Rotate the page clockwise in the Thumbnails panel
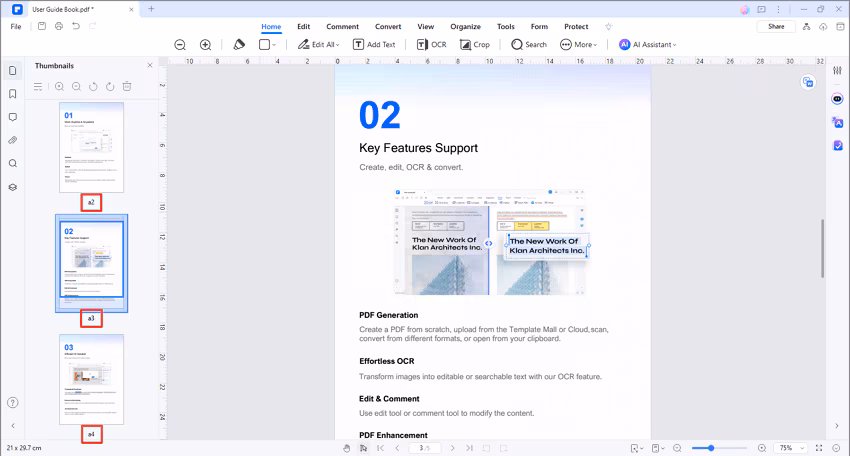 click(110, 87)
